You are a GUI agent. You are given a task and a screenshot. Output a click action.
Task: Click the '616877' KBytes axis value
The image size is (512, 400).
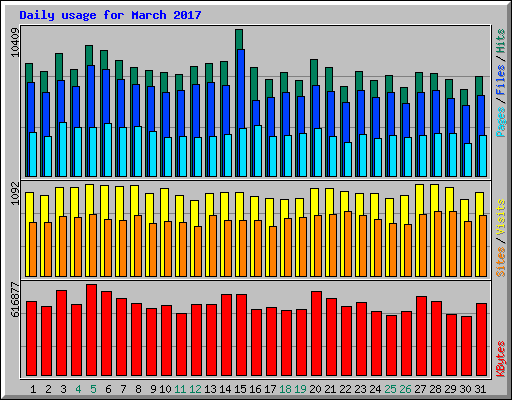tap(15, 299)
